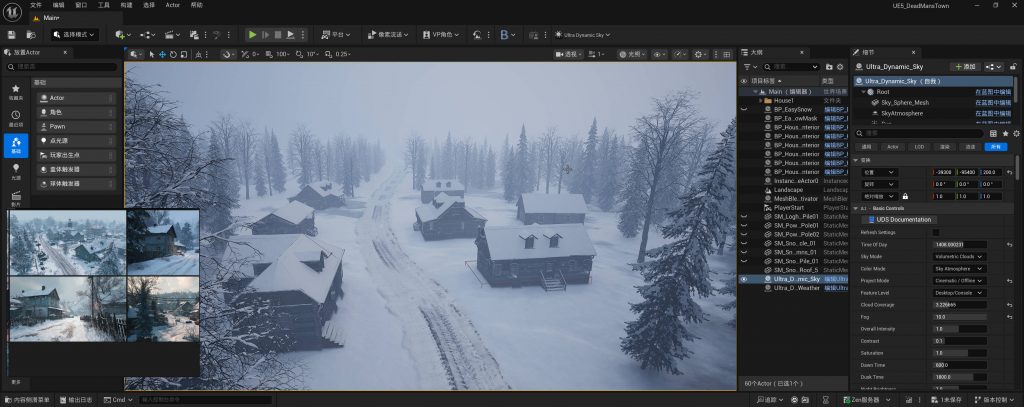Open the Lights (光源) category icon

tap(16, 172)
